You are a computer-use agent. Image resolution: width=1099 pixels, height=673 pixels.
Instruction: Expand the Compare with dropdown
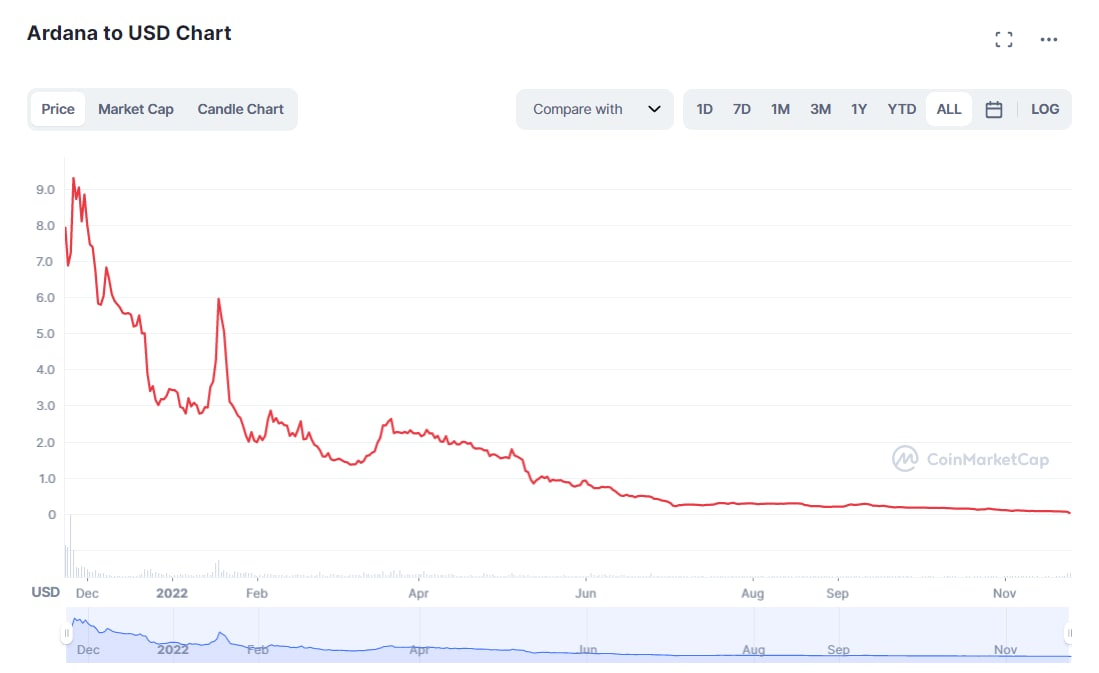(595, 109)
